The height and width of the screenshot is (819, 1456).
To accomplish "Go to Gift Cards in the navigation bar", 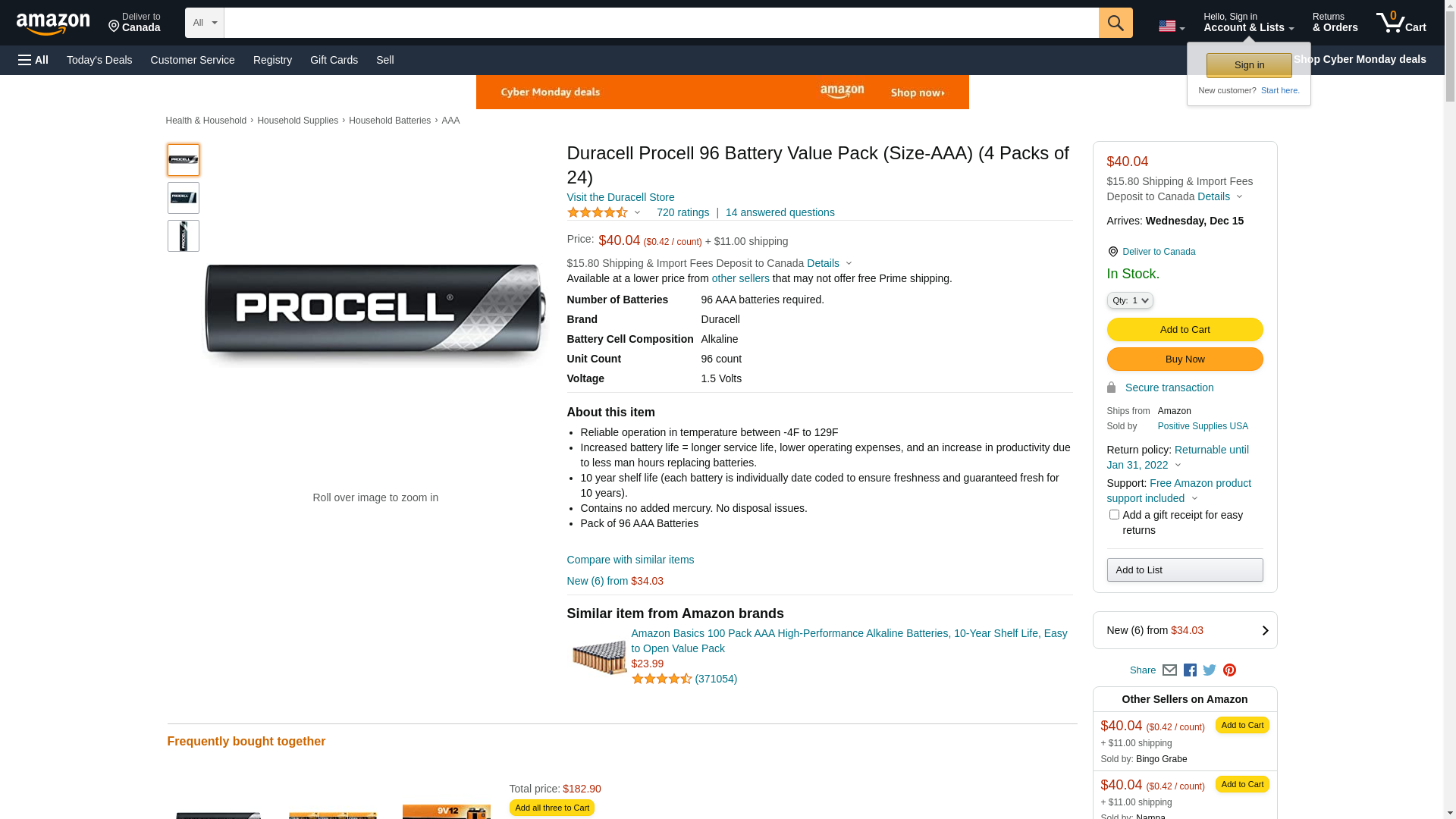I will (334, 60).
